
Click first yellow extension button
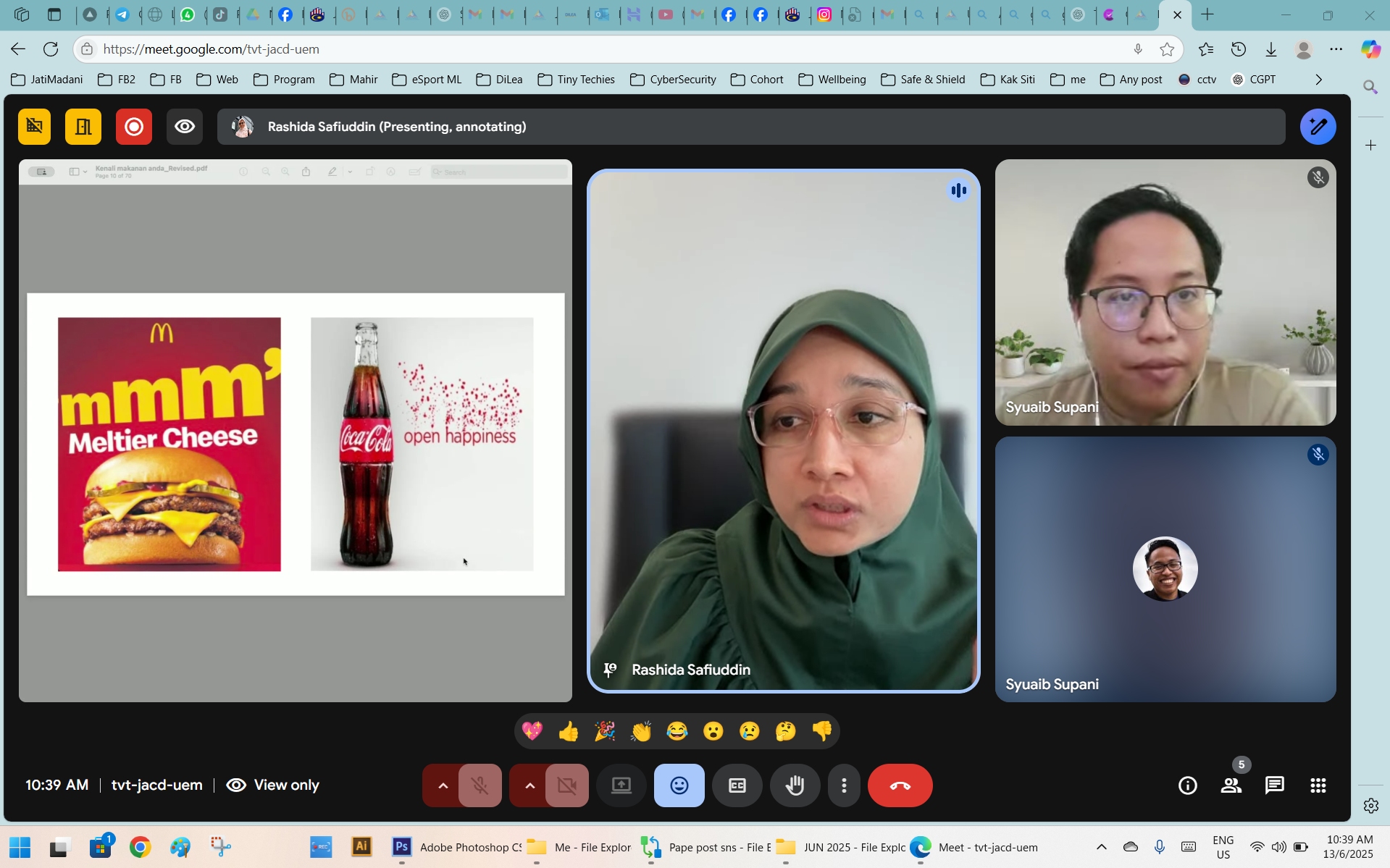(34, 127)
